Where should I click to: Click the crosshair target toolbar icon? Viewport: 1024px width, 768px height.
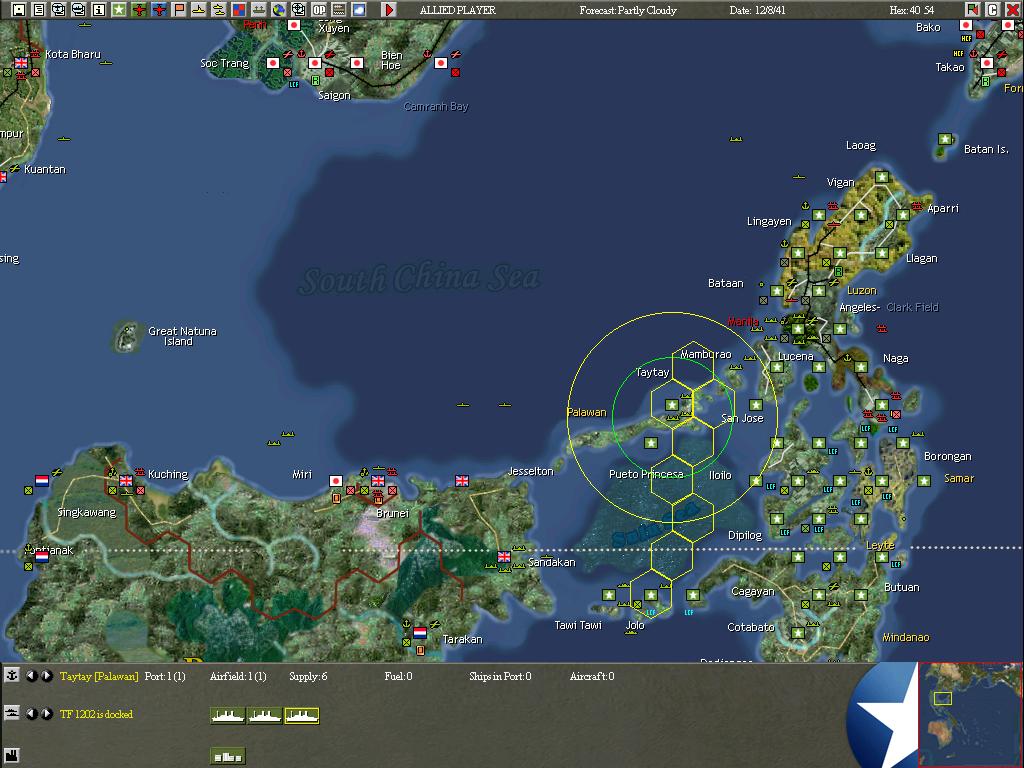click(298, 9)
